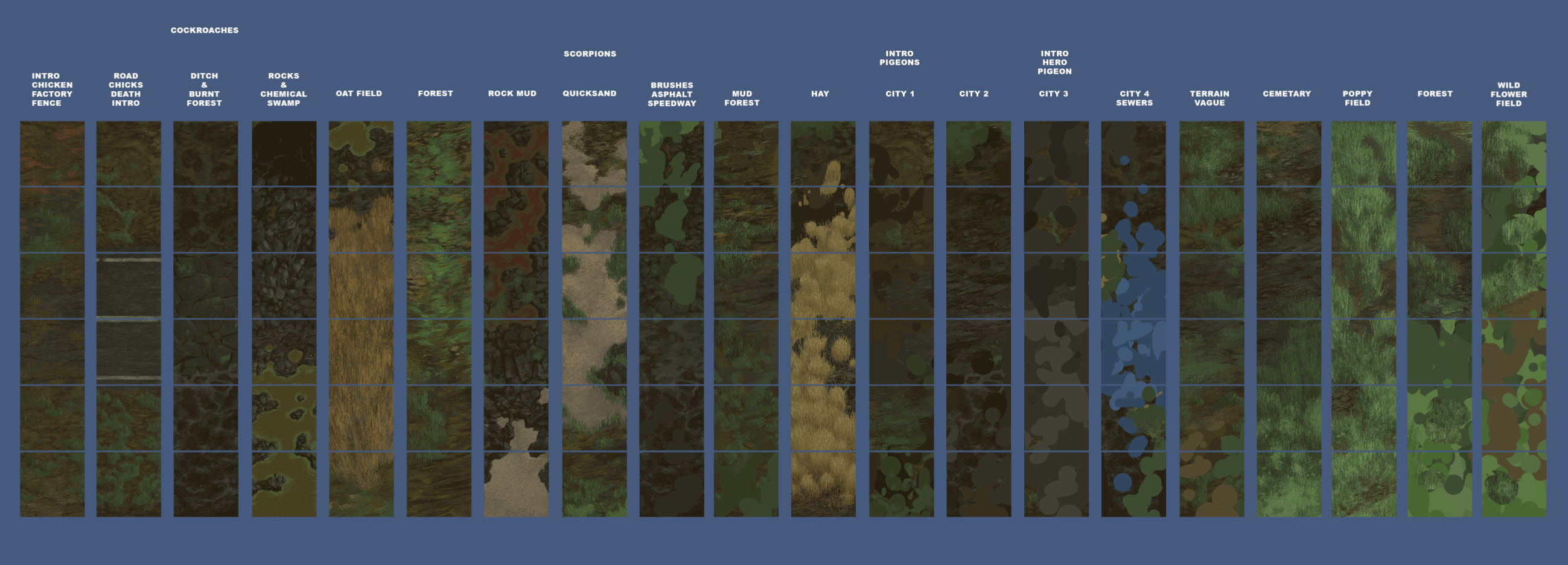Select the bottom sand tile under ROCK MUD

(516, 485)
